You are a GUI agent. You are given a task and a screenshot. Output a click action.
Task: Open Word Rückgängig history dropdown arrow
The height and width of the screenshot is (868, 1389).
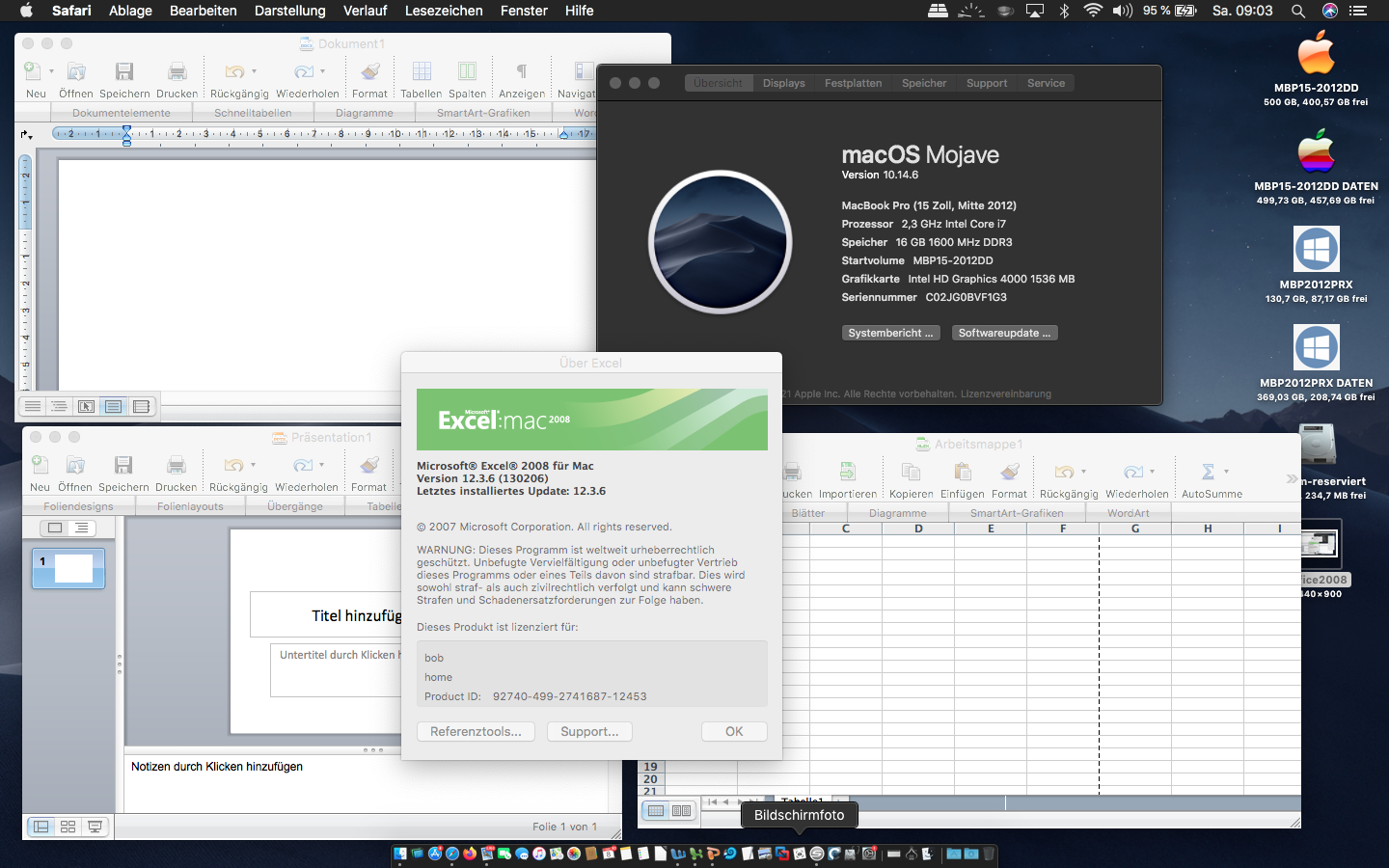[254, 71]
